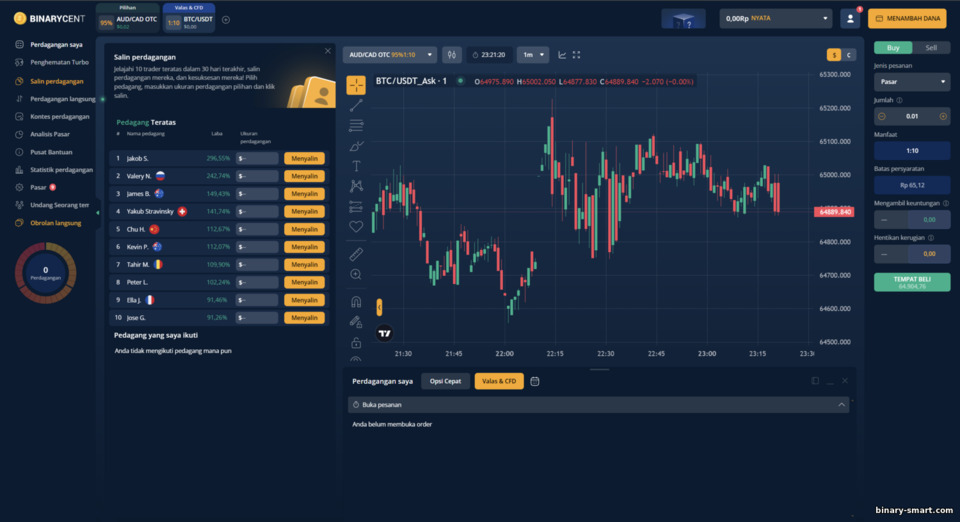Select the Sell option
This screenshot has width=960, height=522.
coord(931,48)
